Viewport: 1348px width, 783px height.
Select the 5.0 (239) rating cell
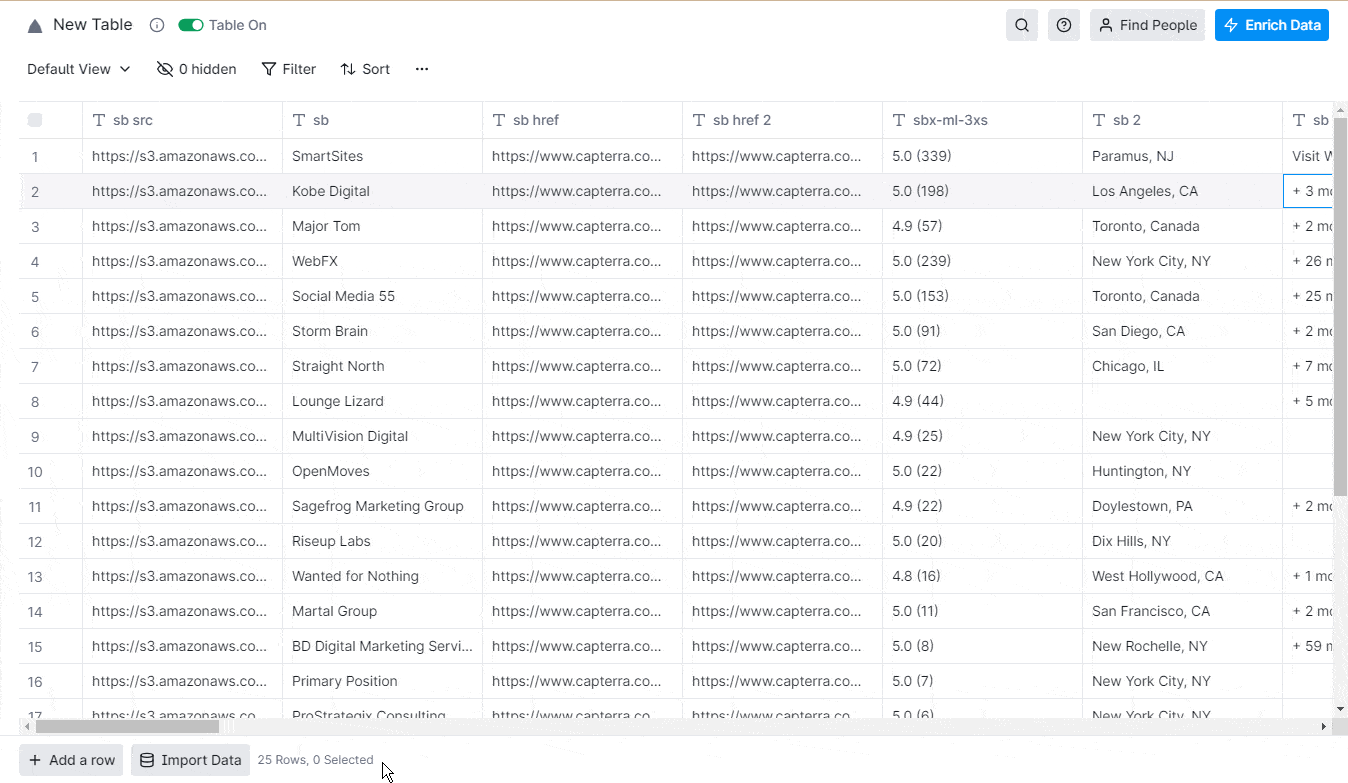[982, 261]
